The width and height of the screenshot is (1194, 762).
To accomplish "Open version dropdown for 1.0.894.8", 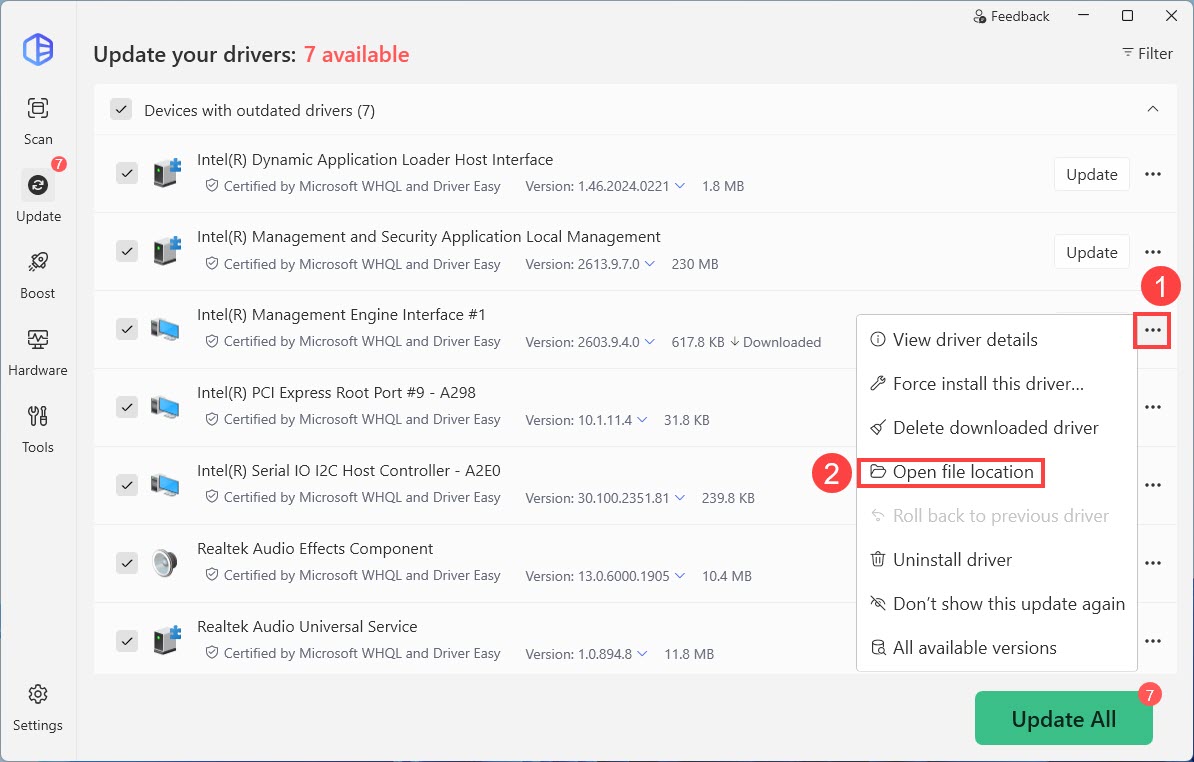I will point(642,654).
